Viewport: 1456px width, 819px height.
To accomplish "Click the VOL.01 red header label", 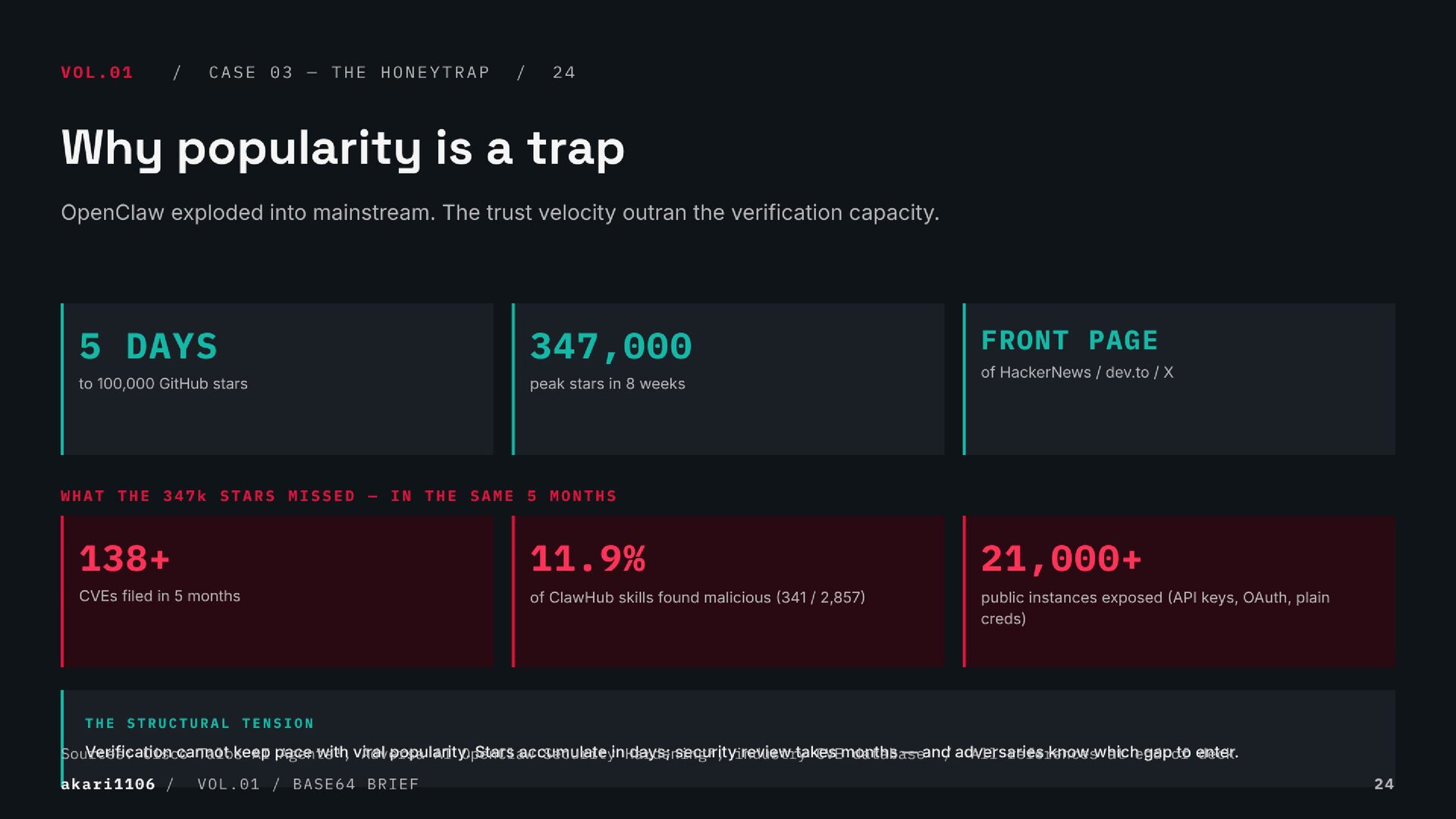I will point(97,73).
